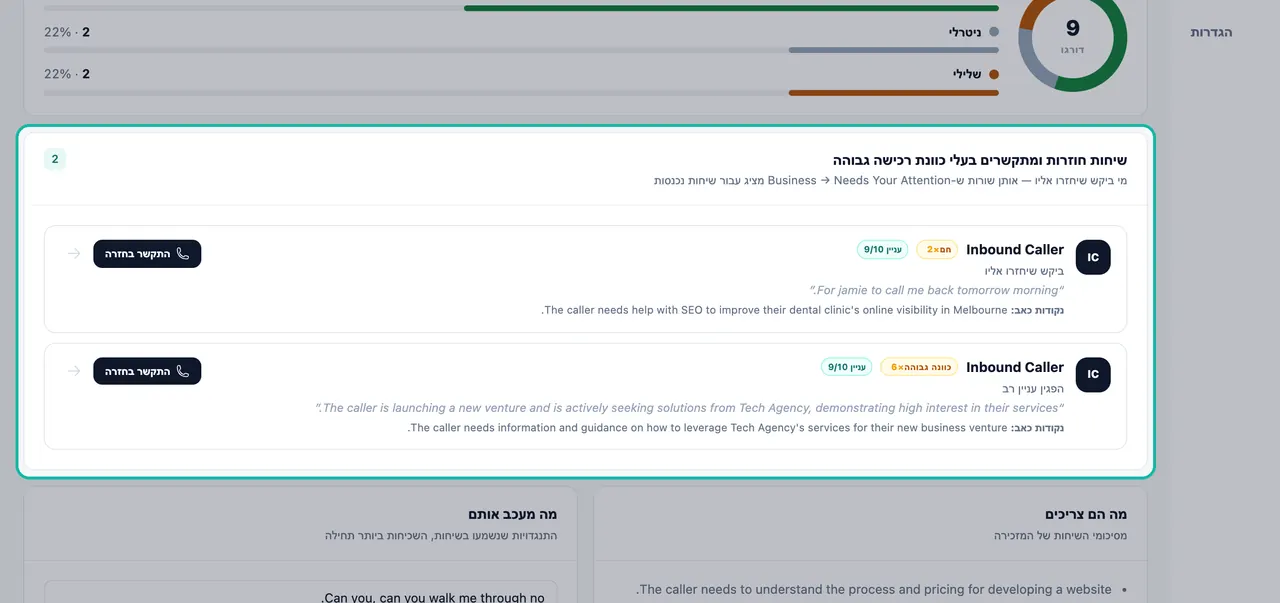Image resolution: width=1280 pixels, height=603 pixels.
Task: Click the orange שלילי sentiment bar
Action: pos(893,93)
